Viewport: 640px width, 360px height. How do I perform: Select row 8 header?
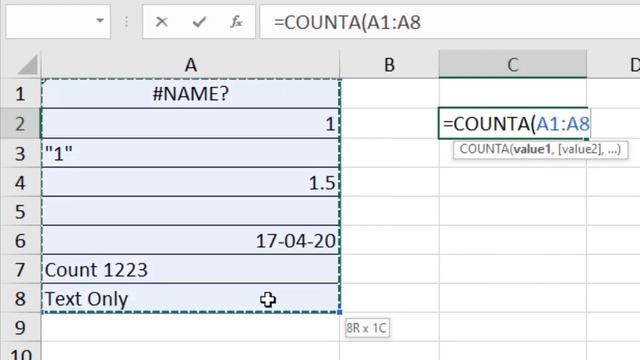20,298
